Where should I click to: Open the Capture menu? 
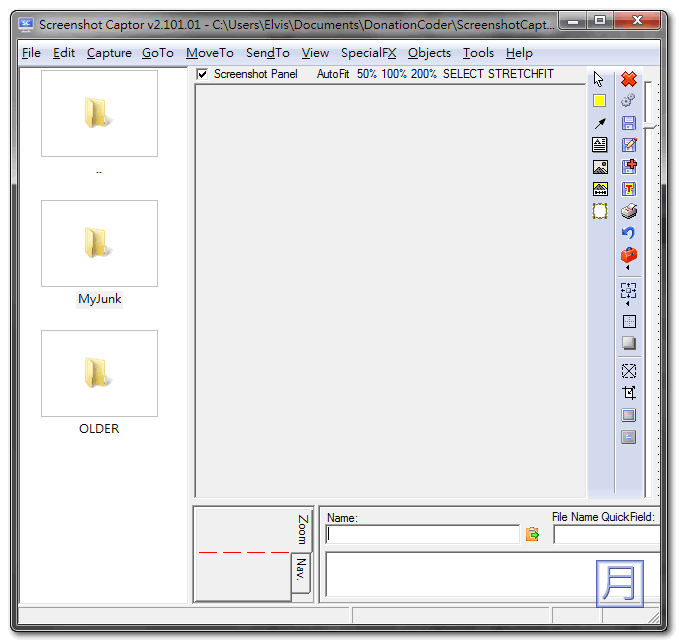click(109, 53)
